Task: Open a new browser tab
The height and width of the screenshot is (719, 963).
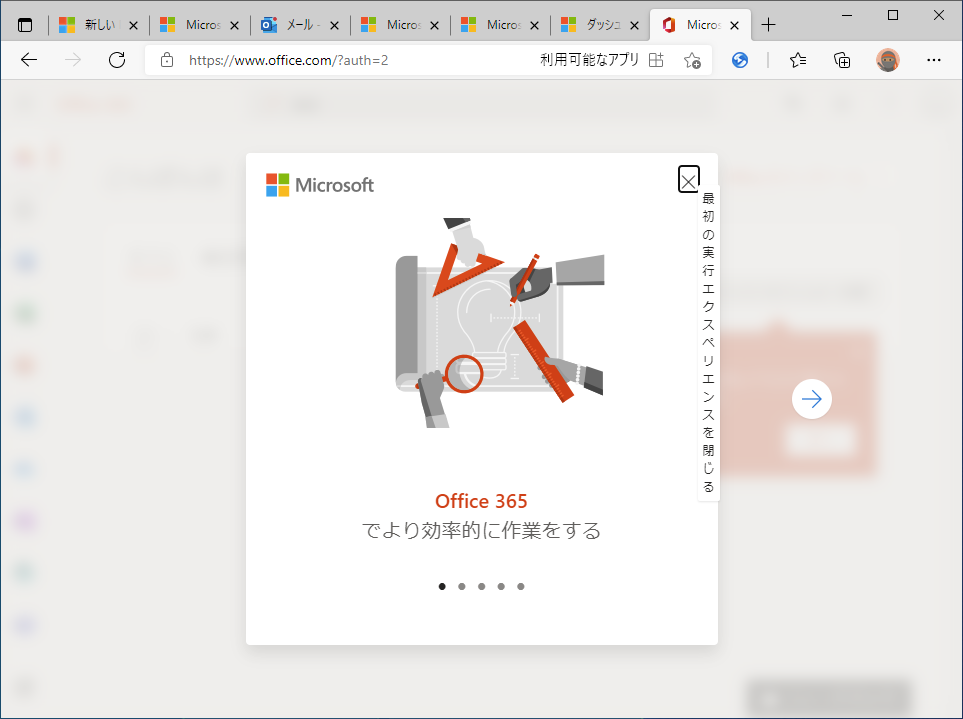Action: click(768, 25)
